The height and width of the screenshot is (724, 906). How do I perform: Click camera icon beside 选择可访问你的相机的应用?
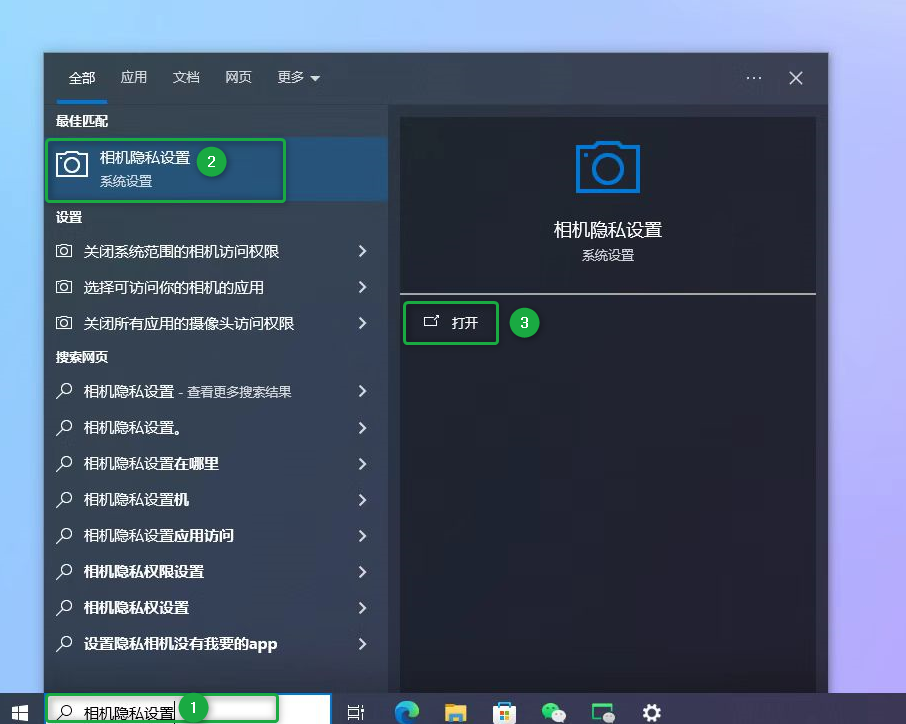[64, 287]
